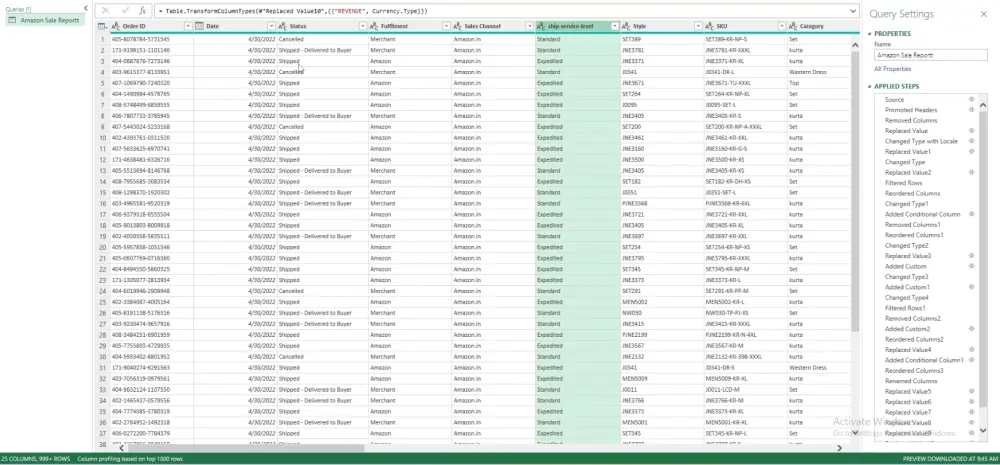Change data type icon of Date column
Screen dimensions: 1000x465
[x=200, y=26]
